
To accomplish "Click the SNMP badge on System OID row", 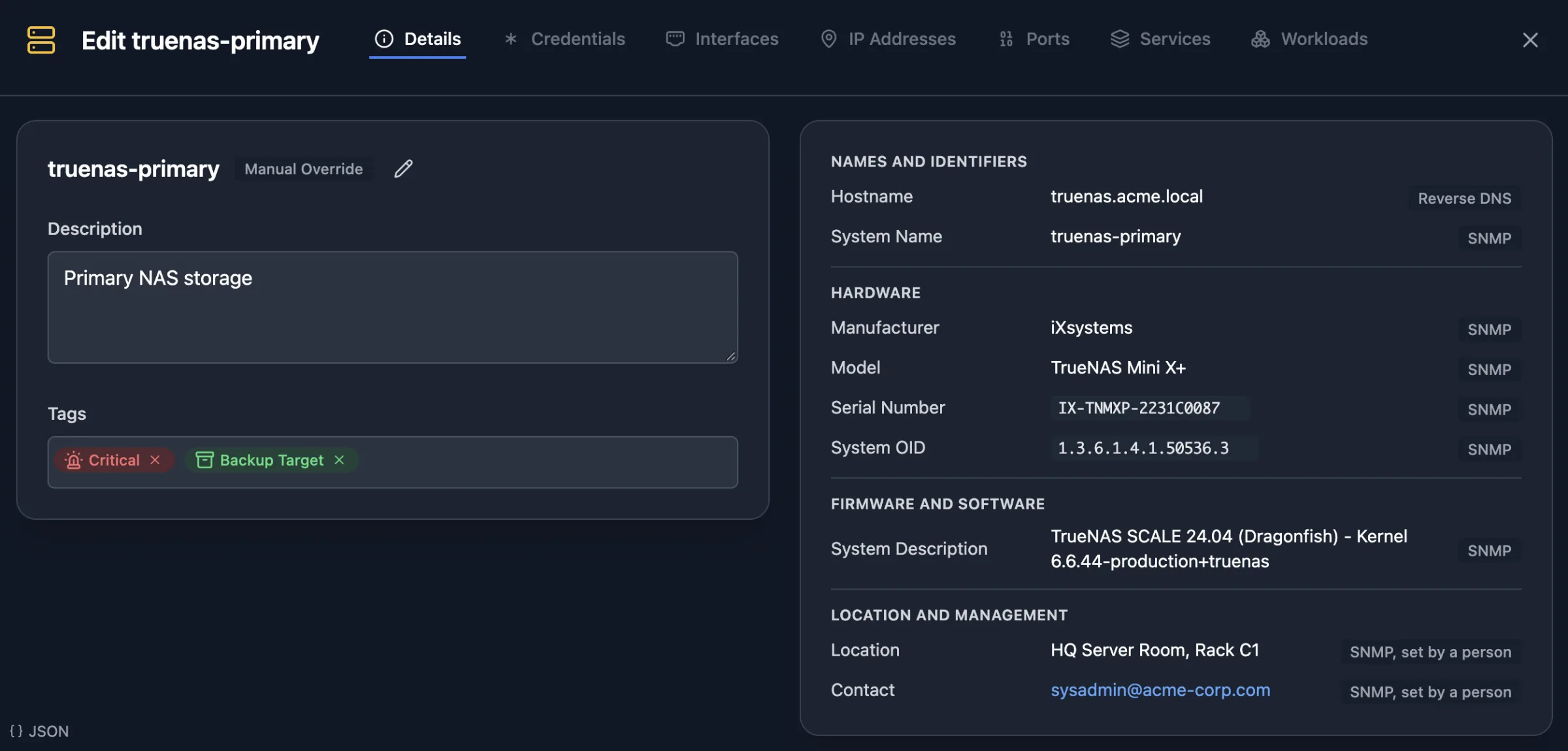I will click(x=1489, y=449).
